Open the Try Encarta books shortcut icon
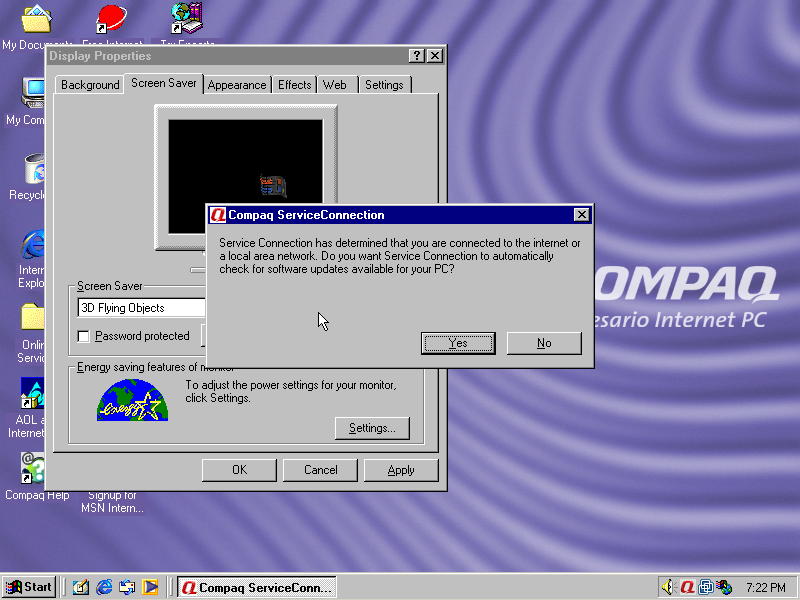Image resolution: width=800 pixels, height=600 pixels. pyautogui.click(x=187, y=18)
